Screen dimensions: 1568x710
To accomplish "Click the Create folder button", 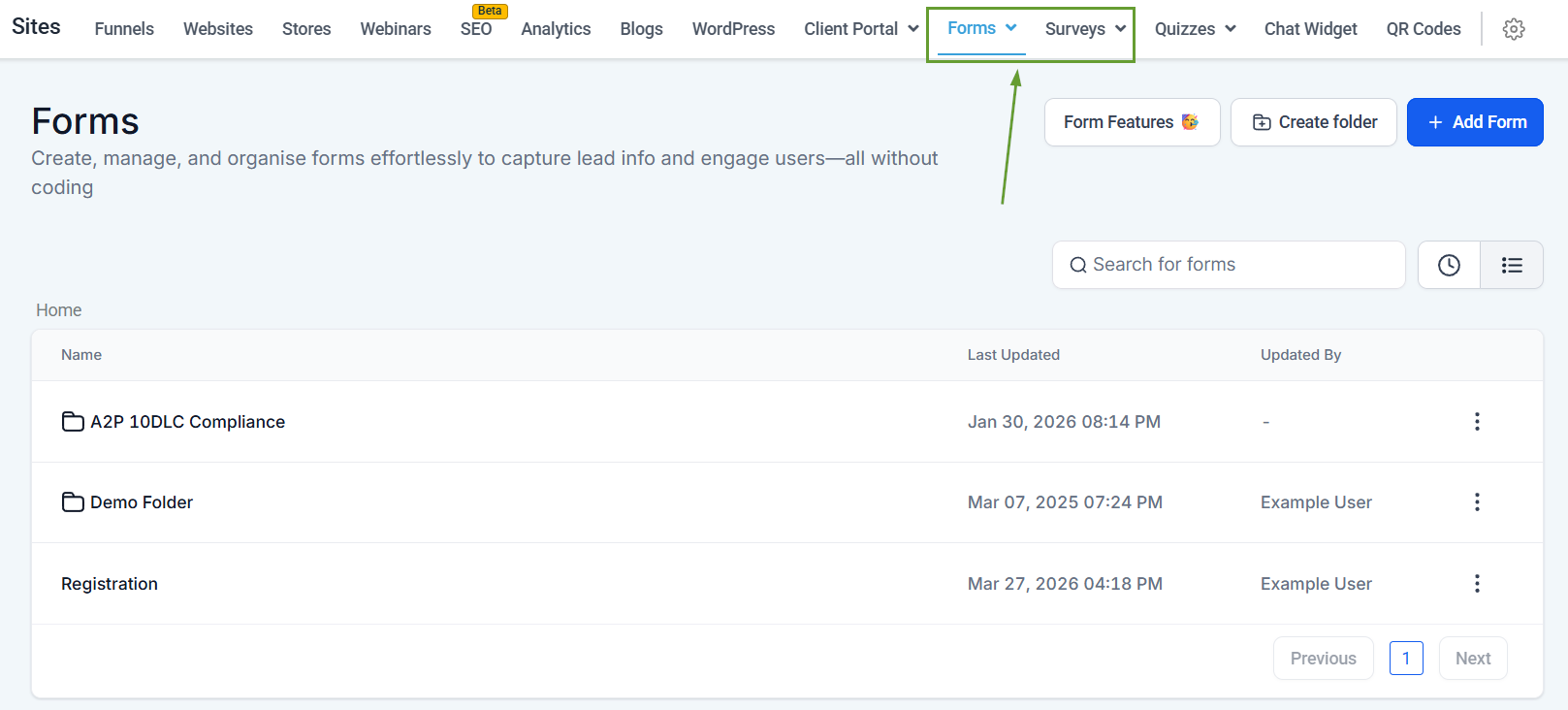I will pos(1313,122).
